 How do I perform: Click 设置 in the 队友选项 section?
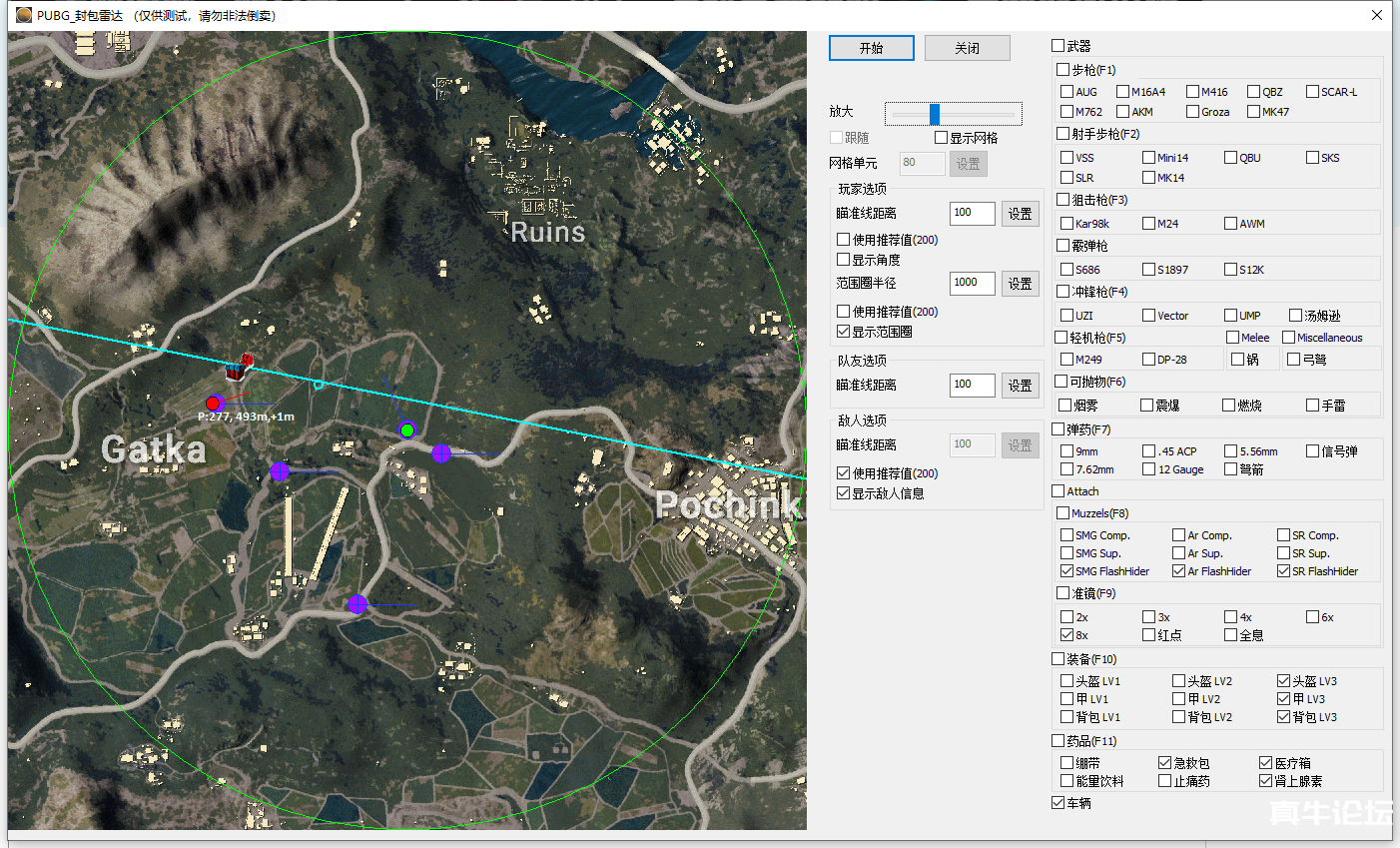click(x=1020, y=386)
